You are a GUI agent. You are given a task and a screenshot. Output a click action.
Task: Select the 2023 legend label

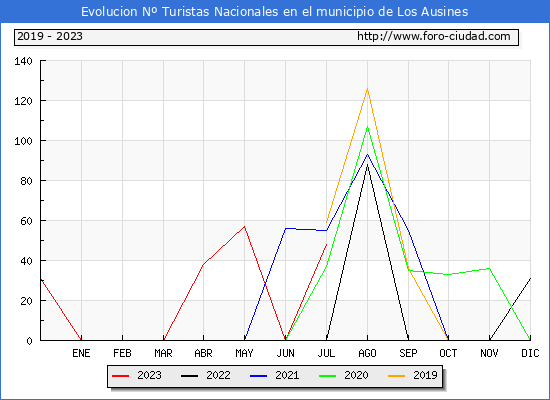point(149,375)
